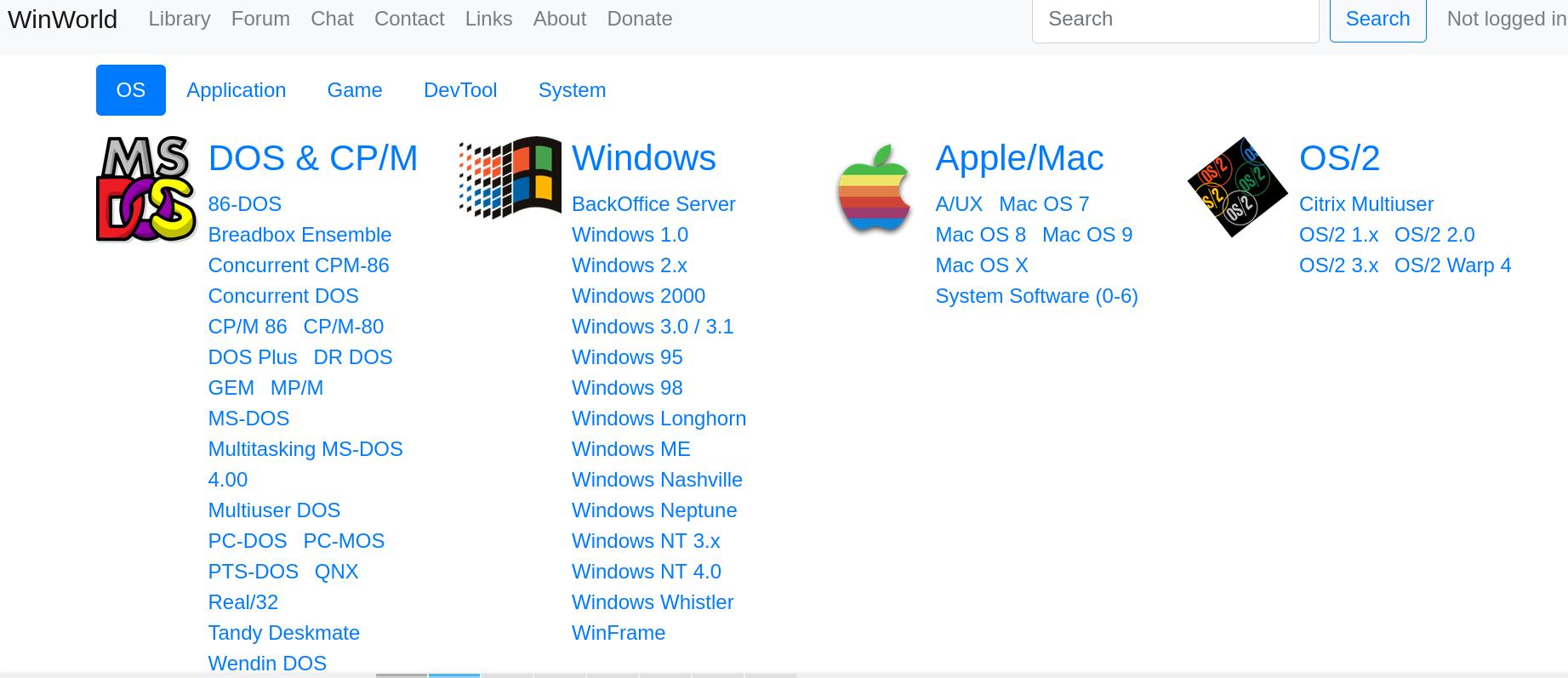The width and height of the screenshot is (1568, 678).
Task: Open the Donate page
Action: point(640,19)
